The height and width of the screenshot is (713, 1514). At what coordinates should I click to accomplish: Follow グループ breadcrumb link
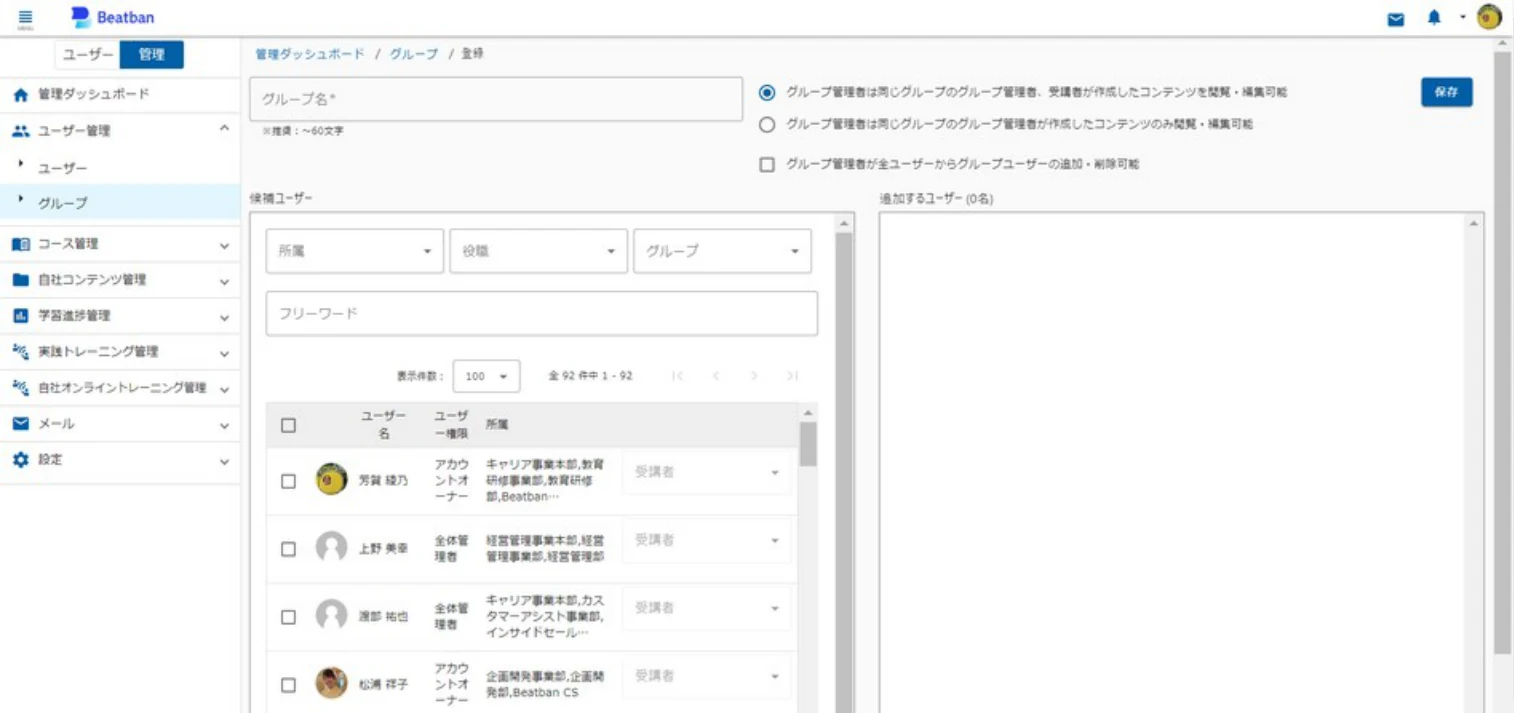(x=414, y=54)
